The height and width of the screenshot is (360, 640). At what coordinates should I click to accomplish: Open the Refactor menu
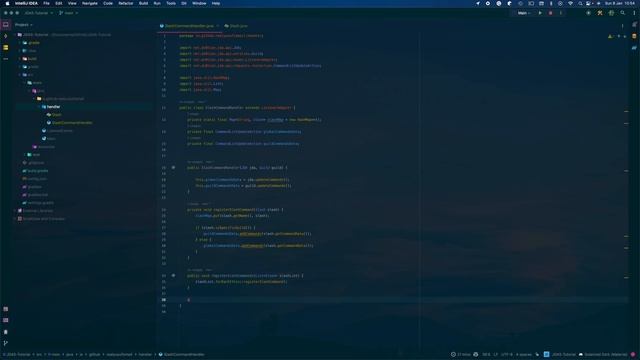[126, 3]
